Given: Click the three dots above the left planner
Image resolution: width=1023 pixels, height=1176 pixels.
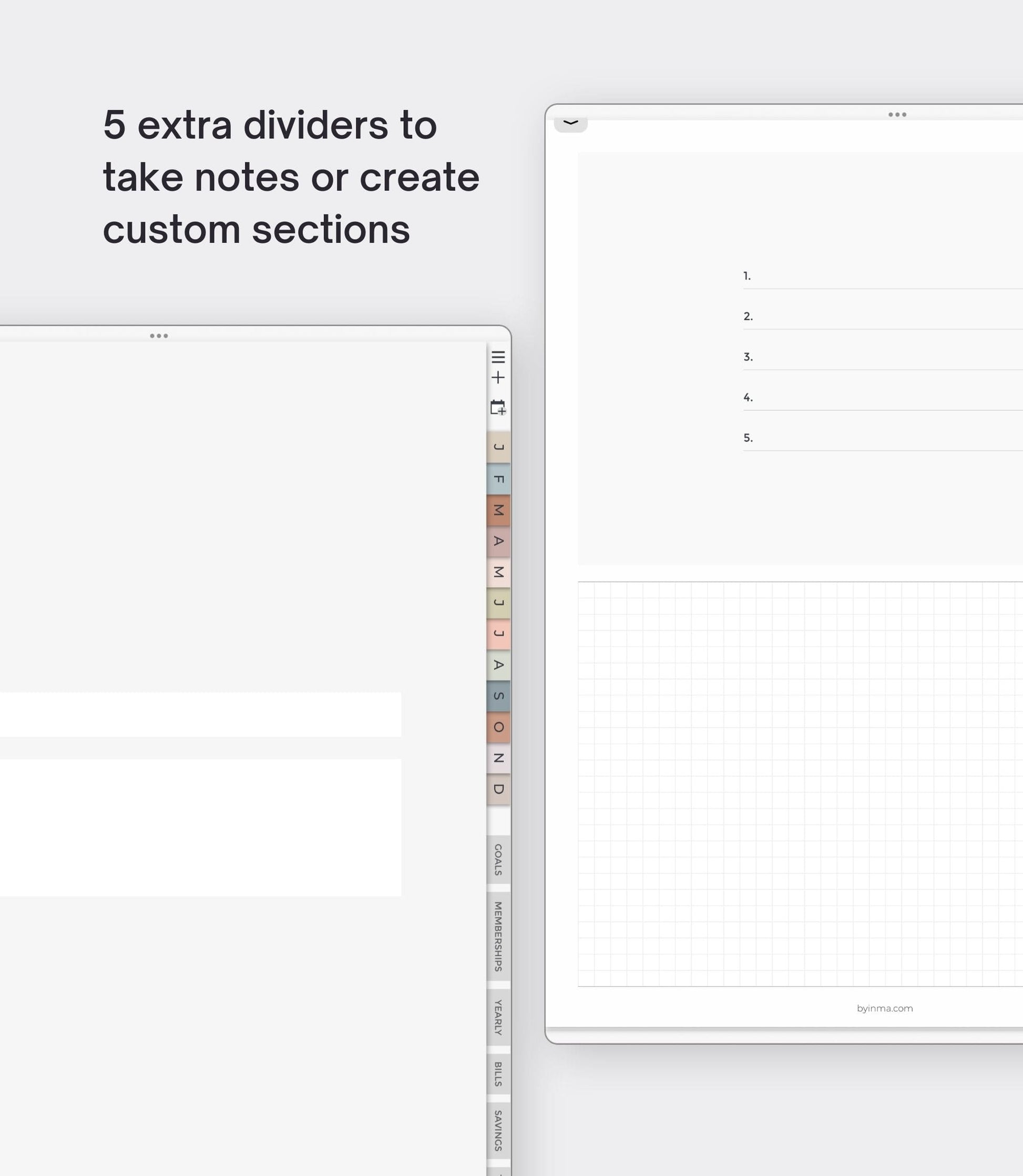Looking at the screenshot, I should (159, 335).
